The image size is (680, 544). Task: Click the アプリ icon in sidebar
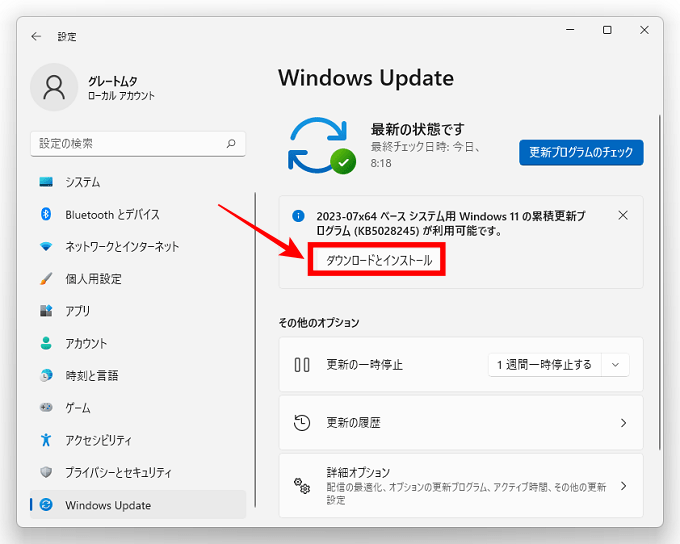click(46, 311)
